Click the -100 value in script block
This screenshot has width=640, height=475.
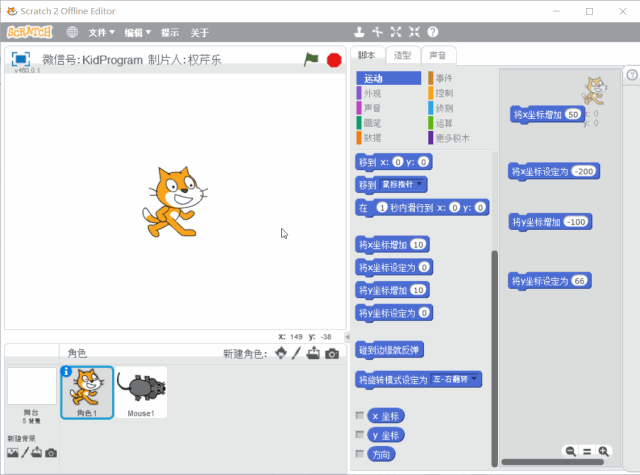click(x=576, y=222)
